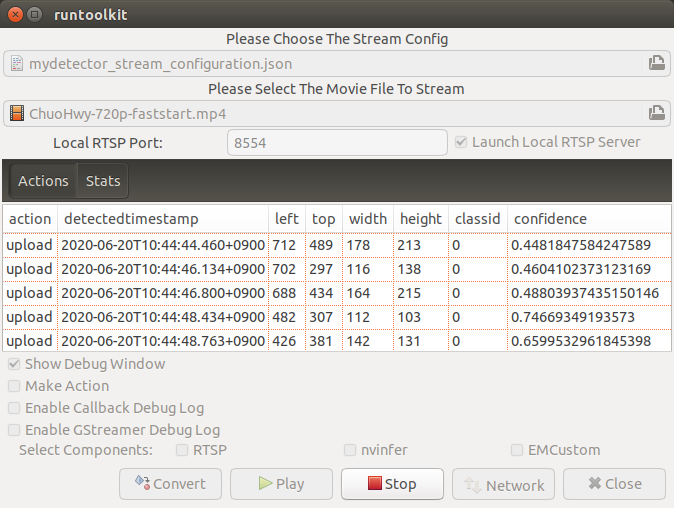674x508 pixels.
Task: Check the RTSP component checkbox
Action: pos(182,450)
